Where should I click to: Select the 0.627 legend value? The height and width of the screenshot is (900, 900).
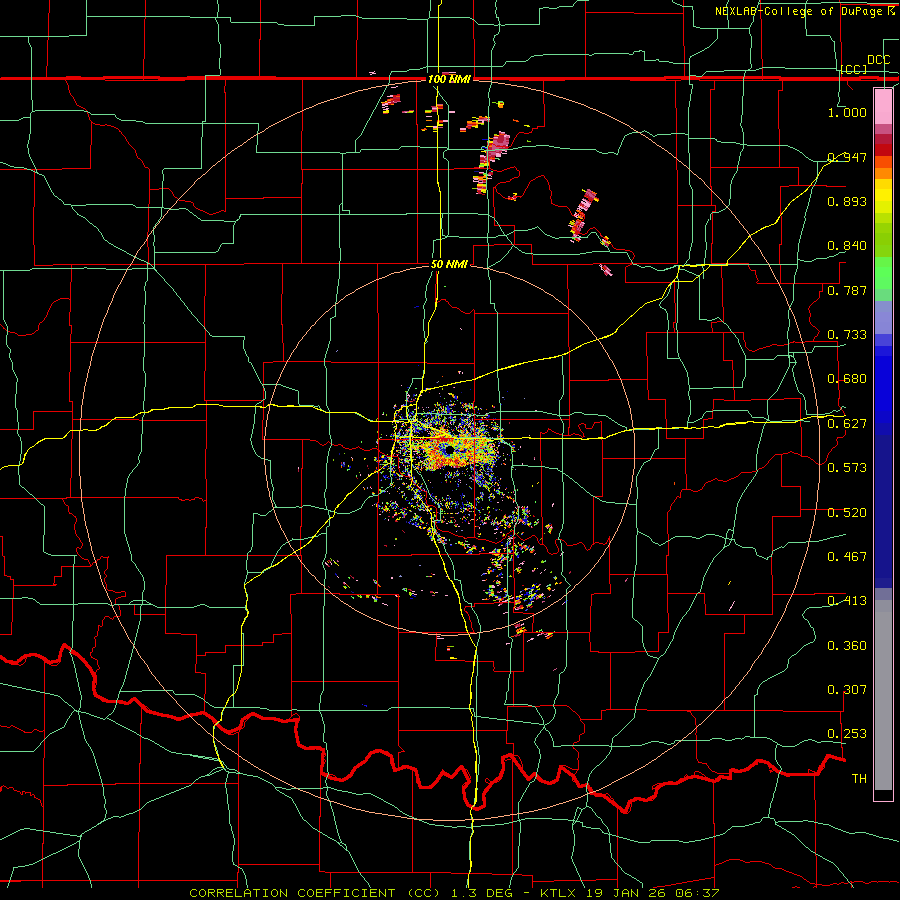[847, 424]
